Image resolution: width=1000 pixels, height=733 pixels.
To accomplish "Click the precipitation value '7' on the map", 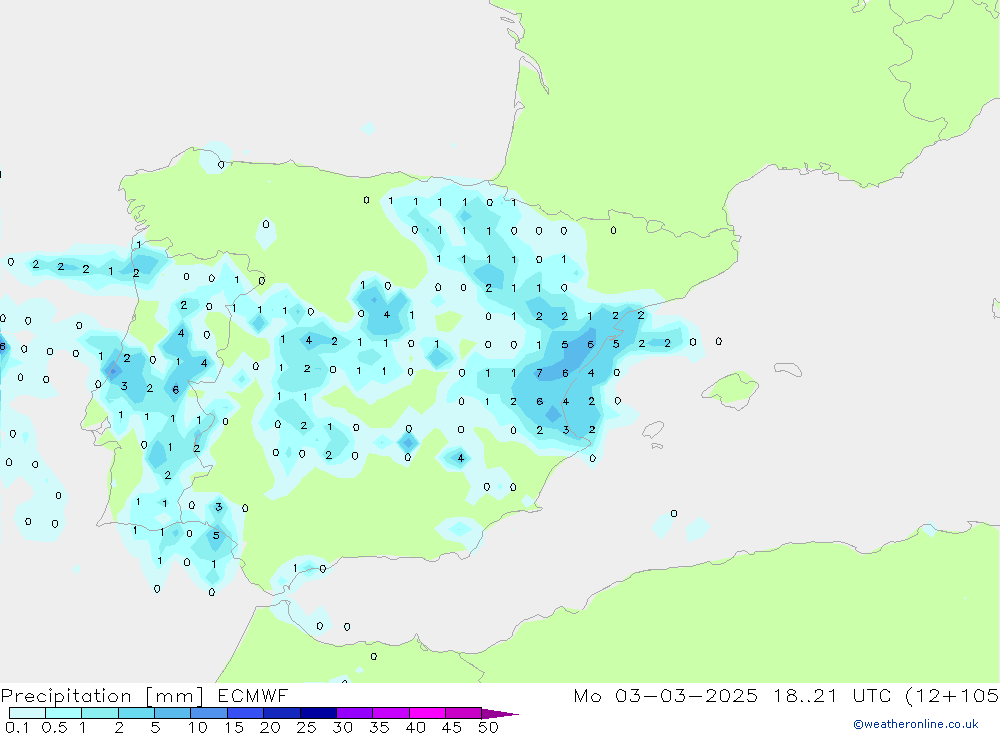I will coord(540,373).
